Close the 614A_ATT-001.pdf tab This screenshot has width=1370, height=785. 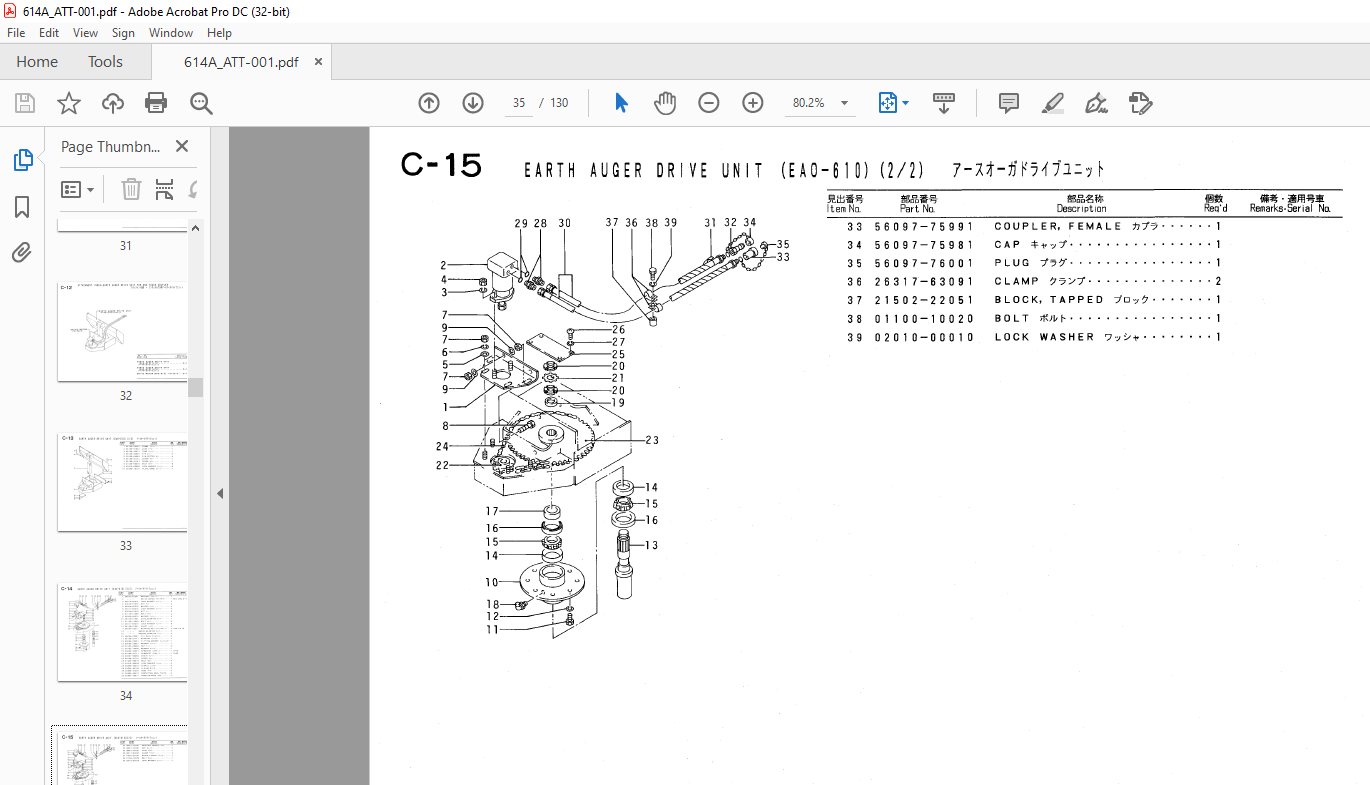[319, 62]
